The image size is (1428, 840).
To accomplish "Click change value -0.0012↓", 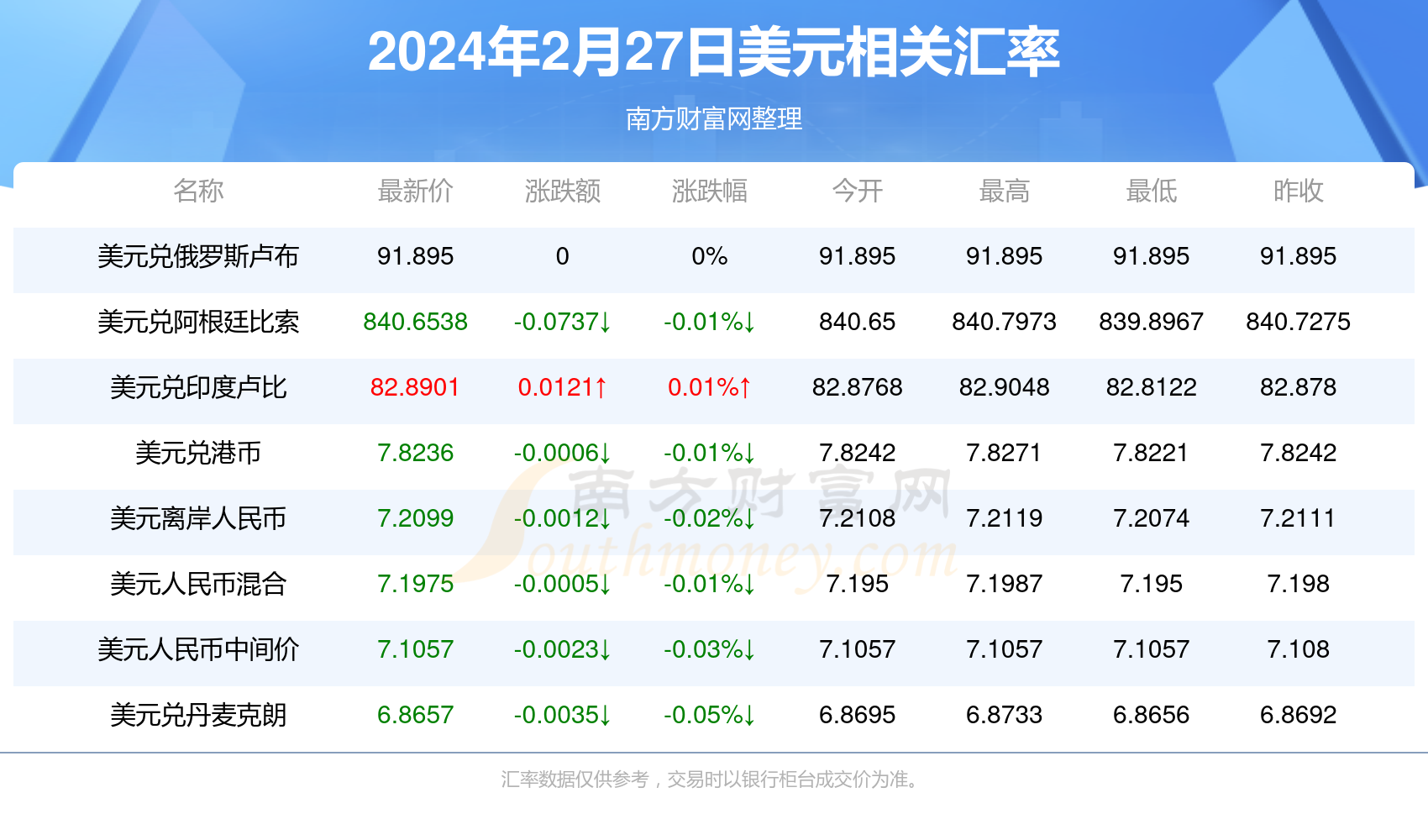I will point(562,518).
